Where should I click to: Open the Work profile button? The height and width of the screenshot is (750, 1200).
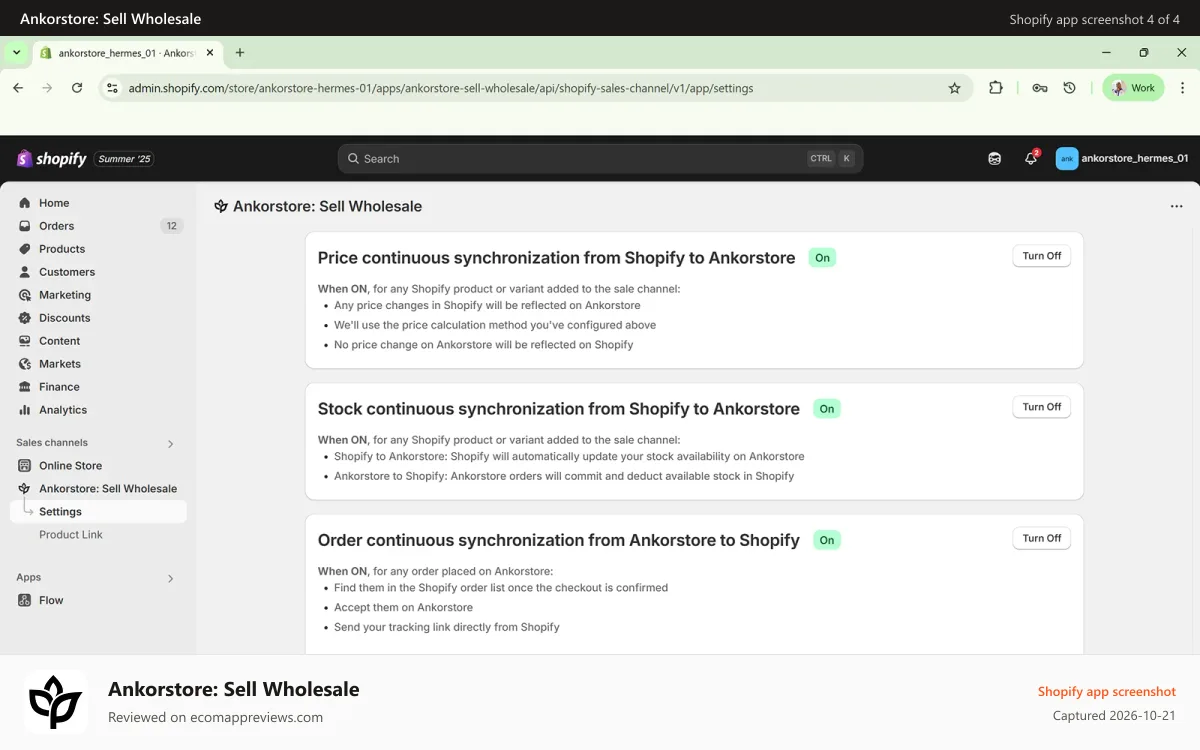pos(1134,88)
